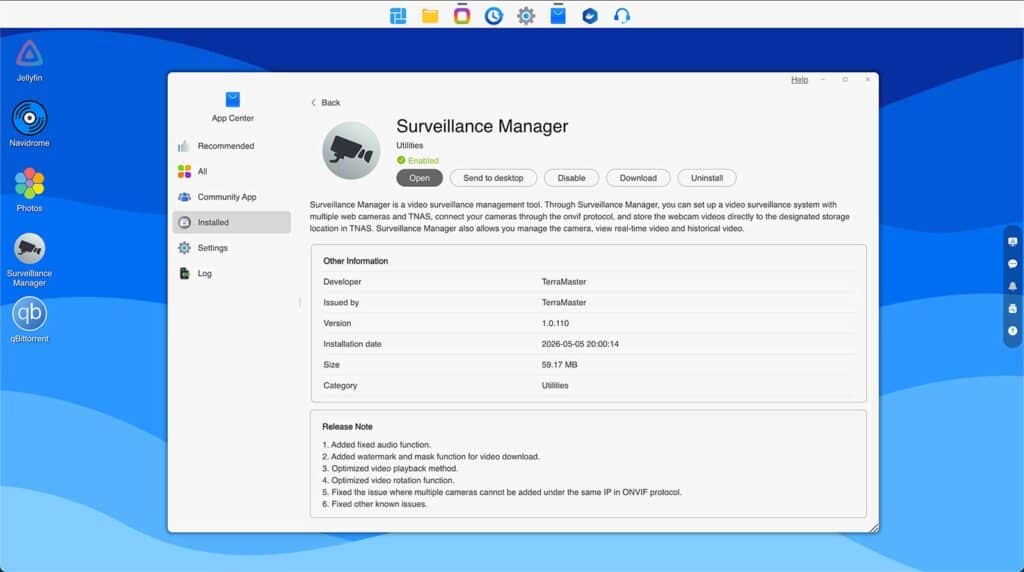Screen dimensions: 1024x572
Task: Uninstall Surveillance Manager
Action: tap(707, 178)
